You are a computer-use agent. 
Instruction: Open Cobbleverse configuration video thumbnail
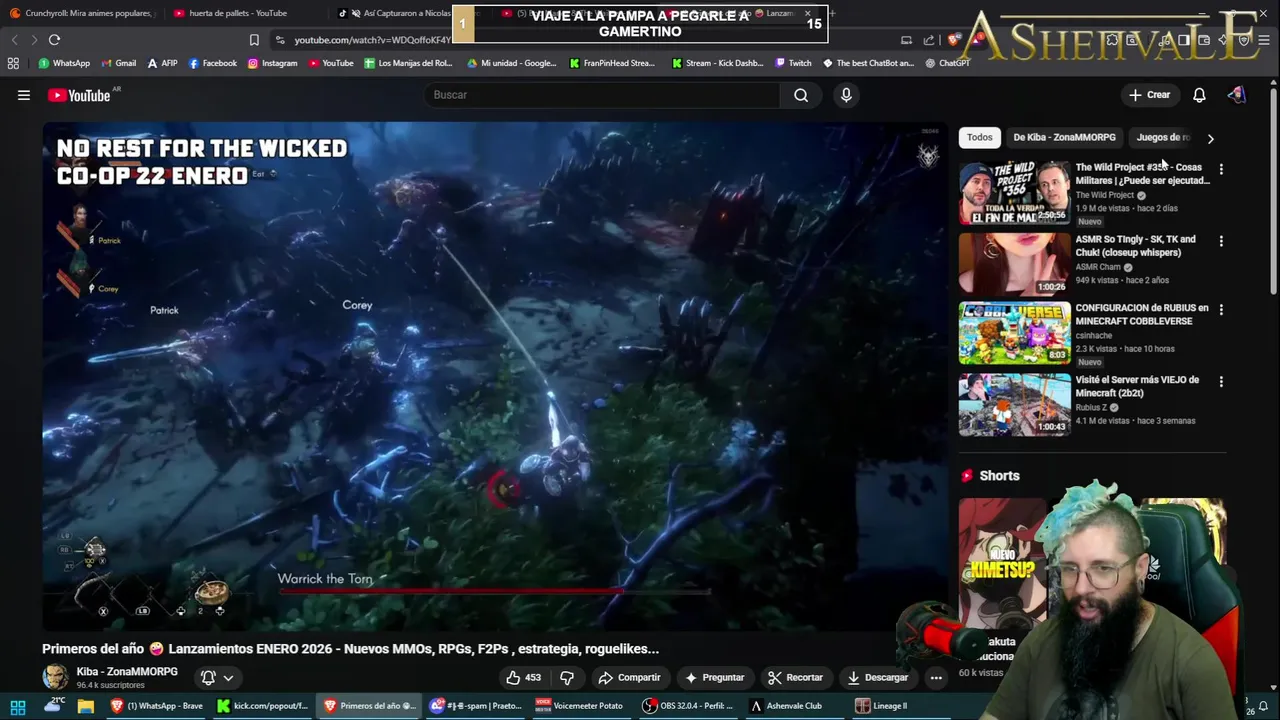1014,333
